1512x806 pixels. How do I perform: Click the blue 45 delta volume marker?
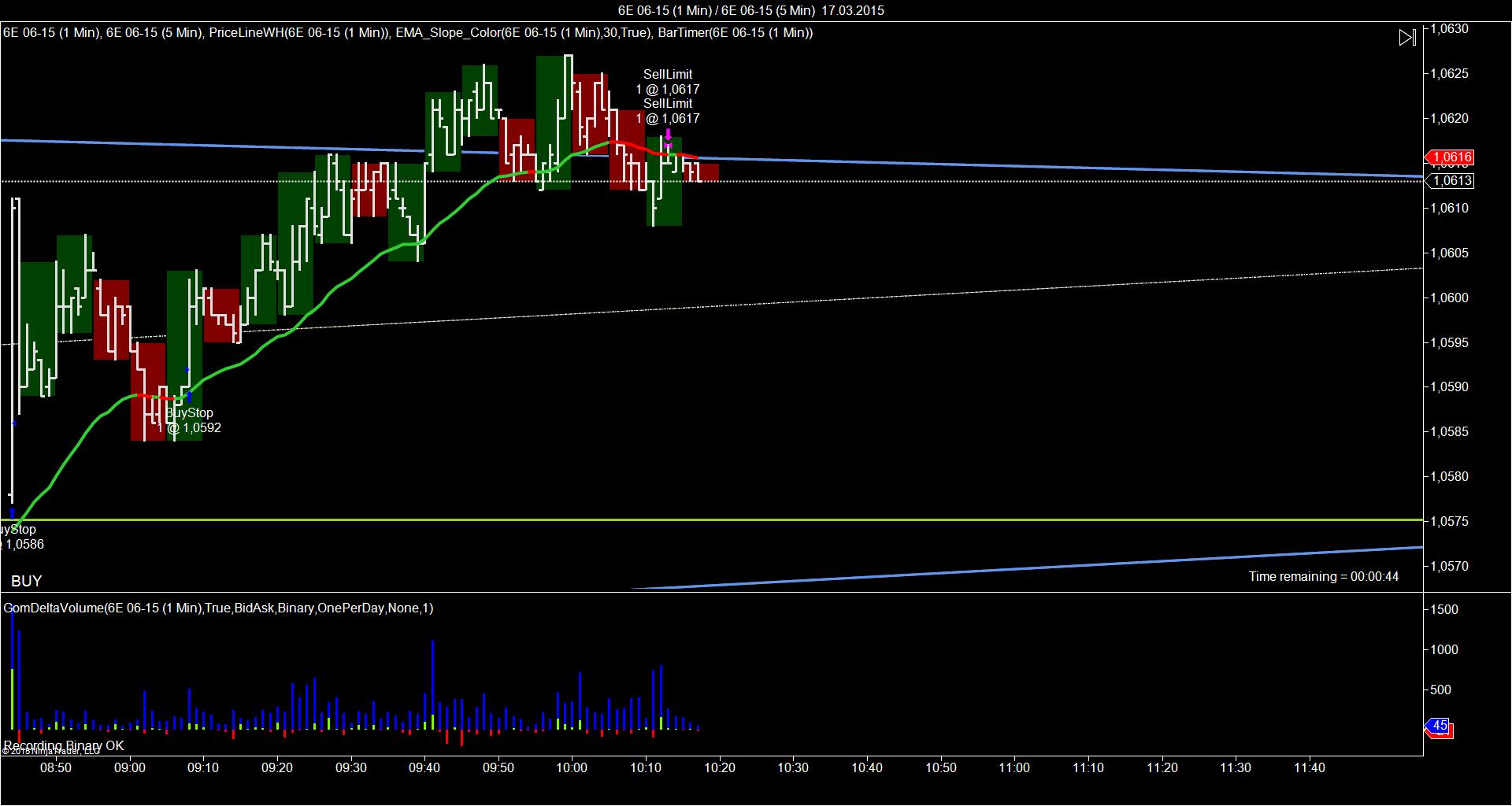1440,726
